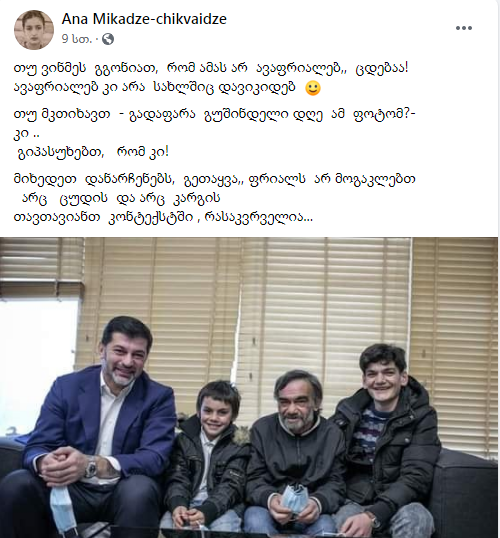Click the globe public-privacy icon

pyautogui.click(x=108, y=39)
